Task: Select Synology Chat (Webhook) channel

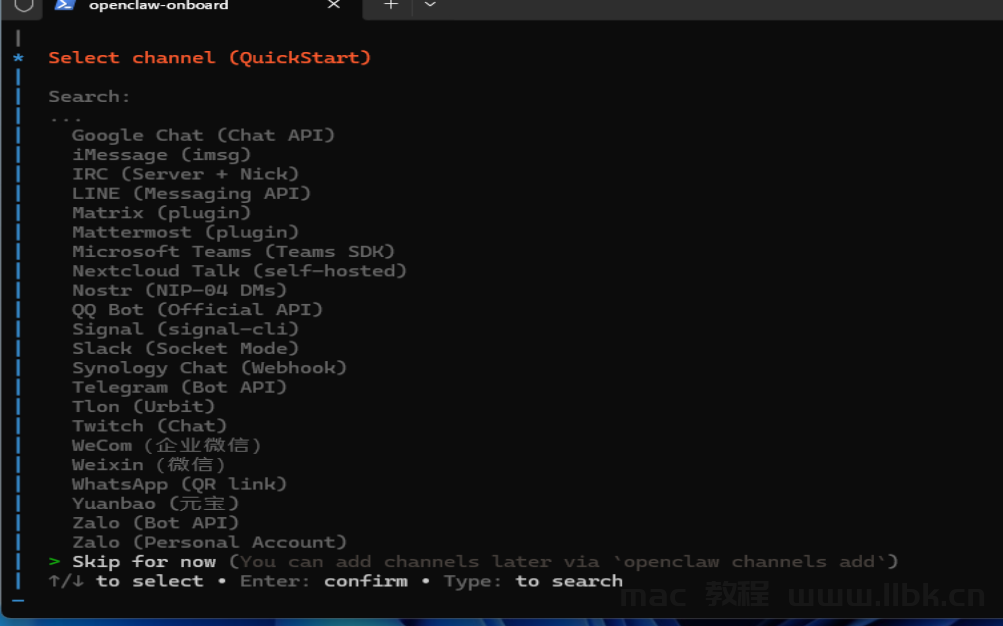Action: click(x=209, y=368)
